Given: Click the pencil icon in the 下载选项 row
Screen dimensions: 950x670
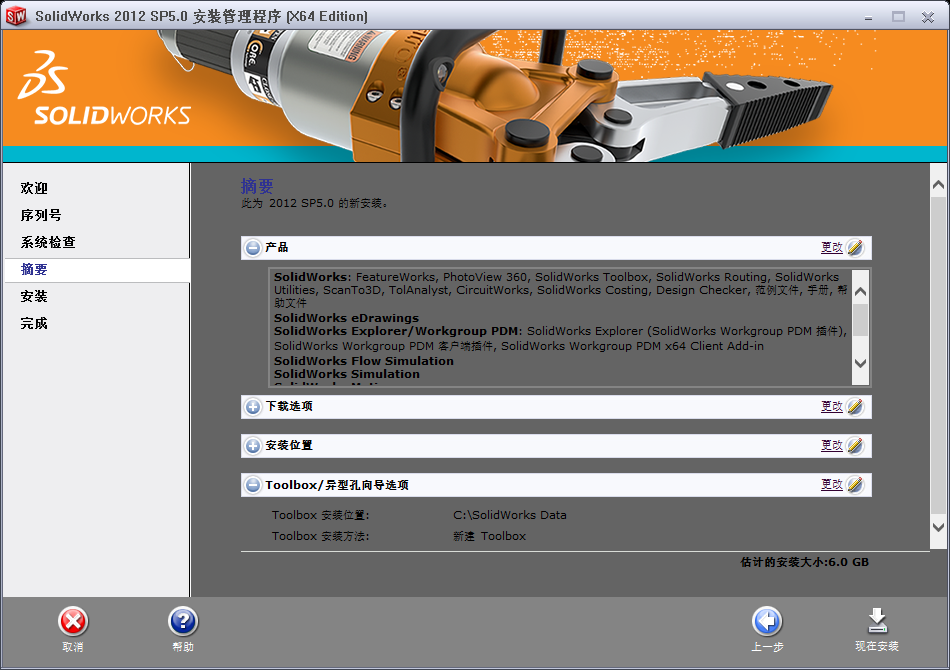Looking at the screenshot, I should coord(855,406).
